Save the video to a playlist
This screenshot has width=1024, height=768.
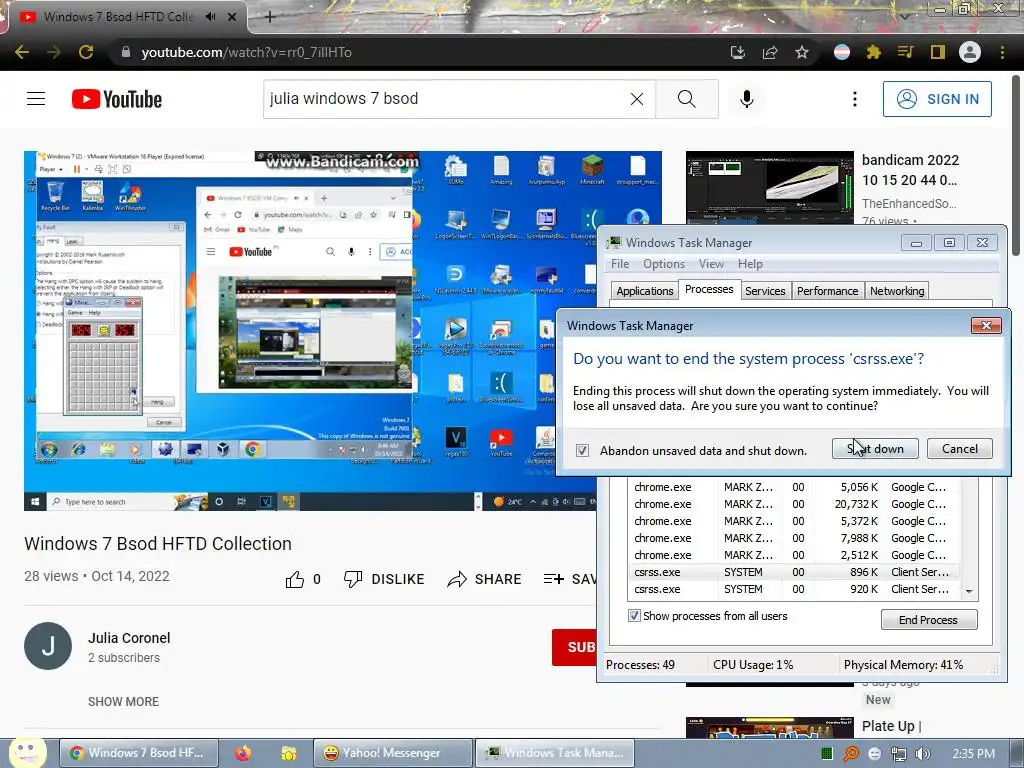[x=569, y=579]
